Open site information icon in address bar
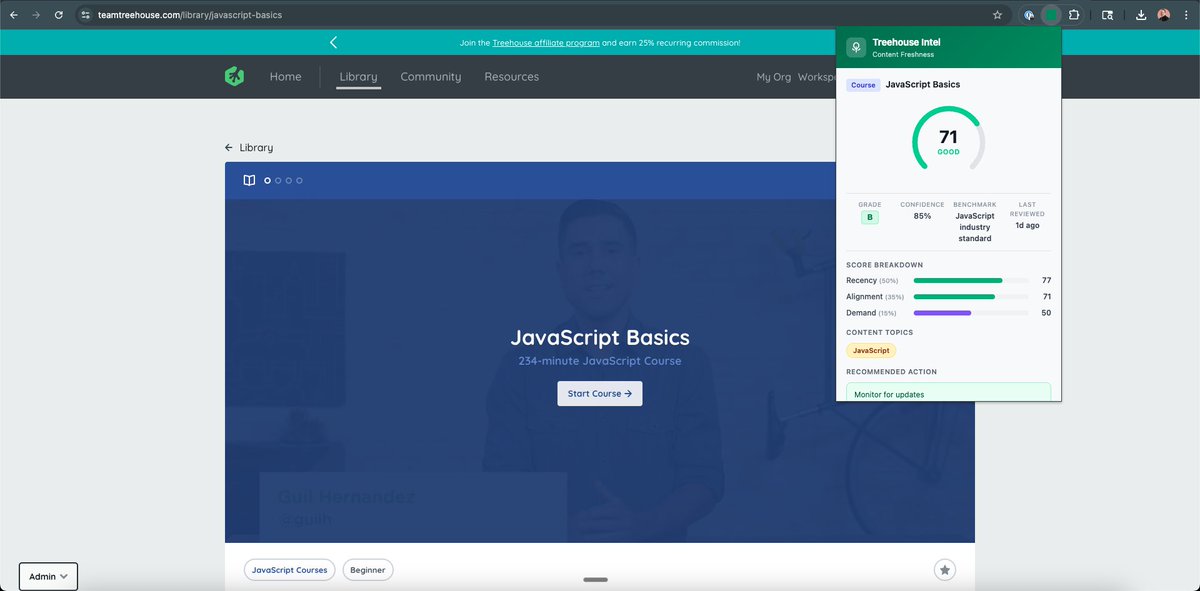This screenshot has width=1200, height=591. click(86, 15)
